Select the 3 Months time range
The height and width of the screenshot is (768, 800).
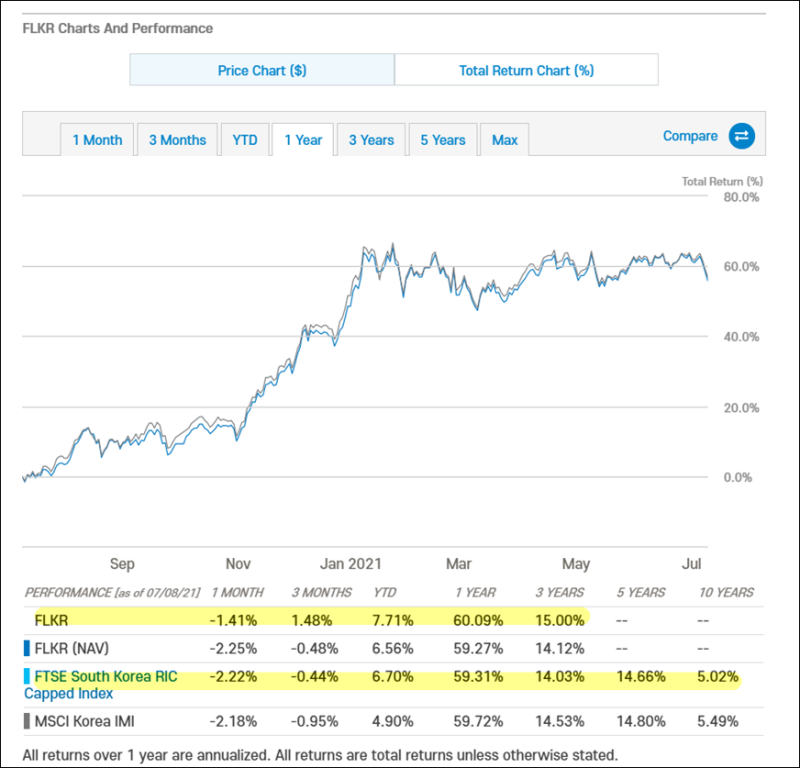click(x=177, y=140)
